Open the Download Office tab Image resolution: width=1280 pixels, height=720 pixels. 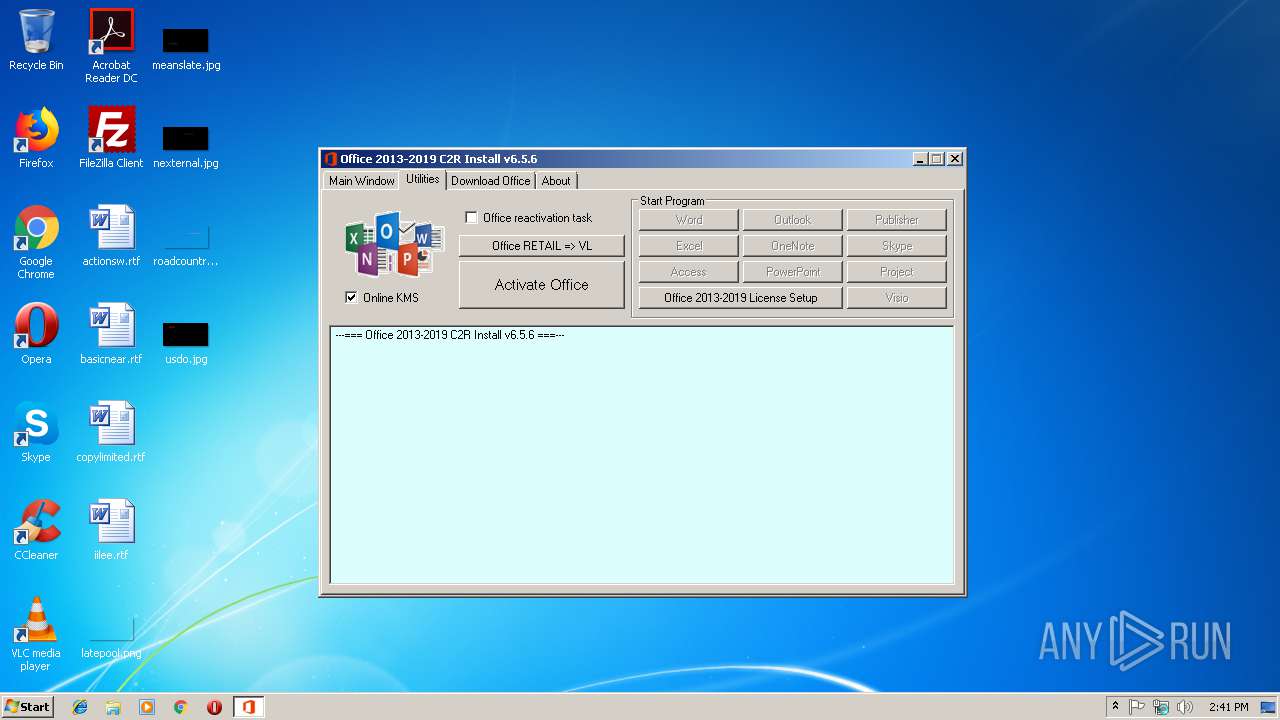(490, 181)
